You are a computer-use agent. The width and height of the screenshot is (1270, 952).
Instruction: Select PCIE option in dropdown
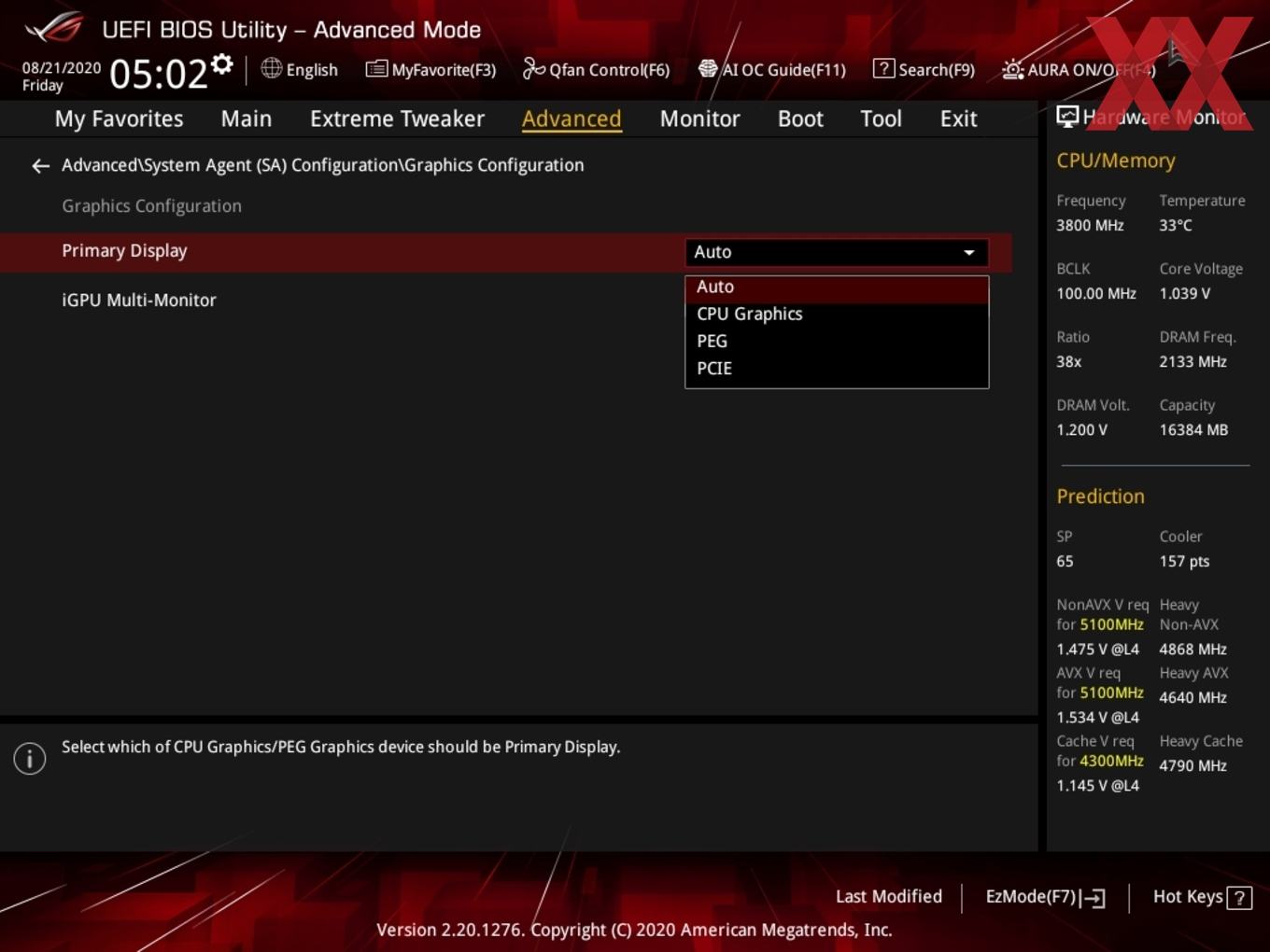click(837, 369)
